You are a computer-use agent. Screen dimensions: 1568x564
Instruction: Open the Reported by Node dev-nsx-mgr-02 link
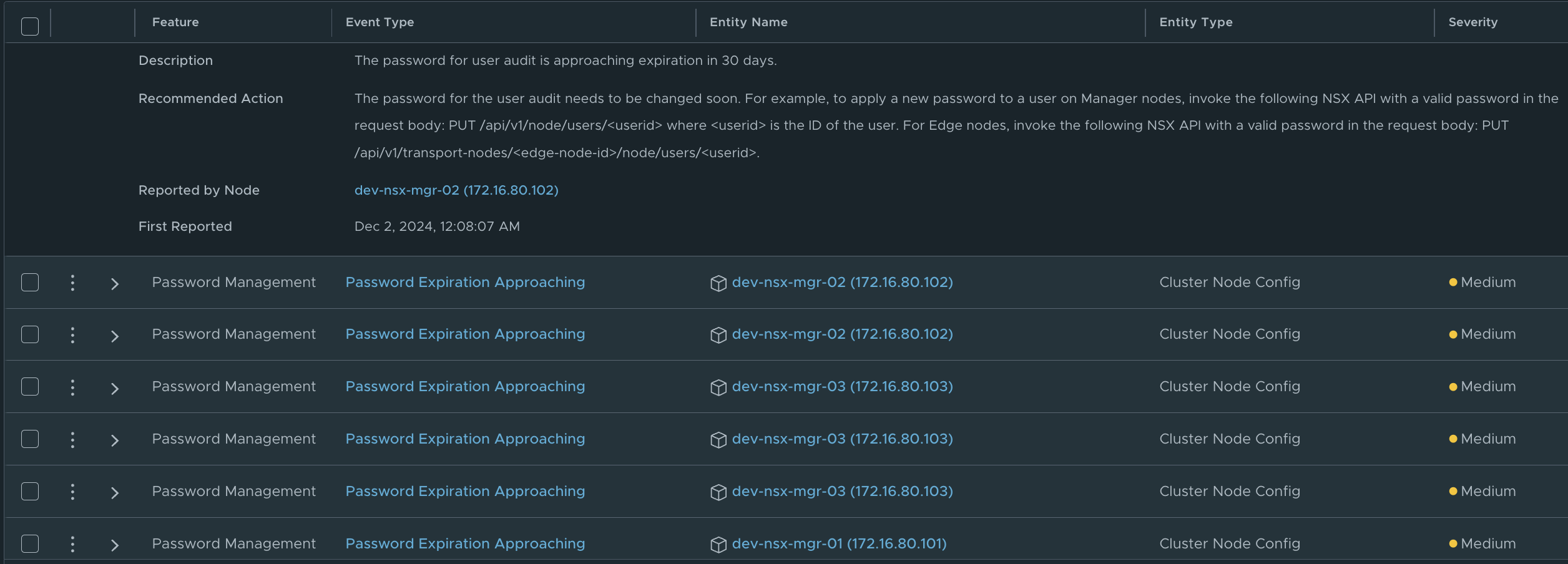456,190
